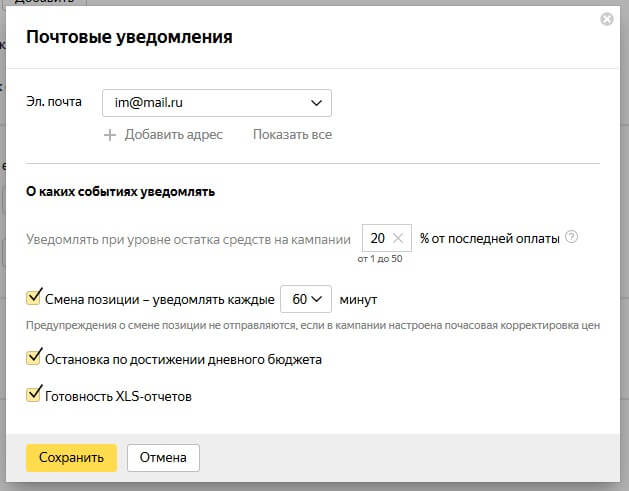
Task: Click the Добавить адрес link
Action: [x=173, y=135]
